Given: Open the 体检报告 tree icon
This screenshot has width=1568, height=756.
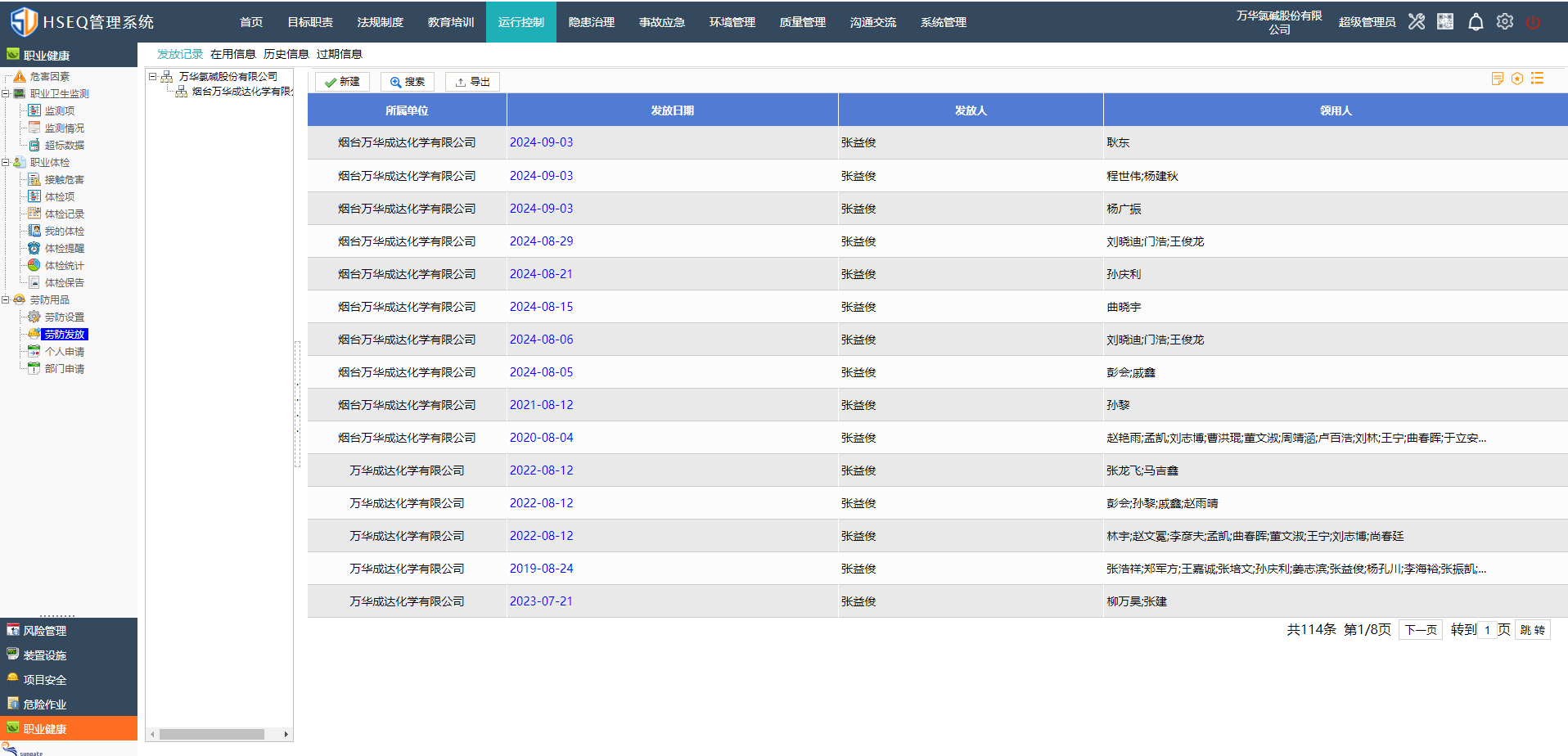Looking at the screenshot, I should click(x=34, y=282).
